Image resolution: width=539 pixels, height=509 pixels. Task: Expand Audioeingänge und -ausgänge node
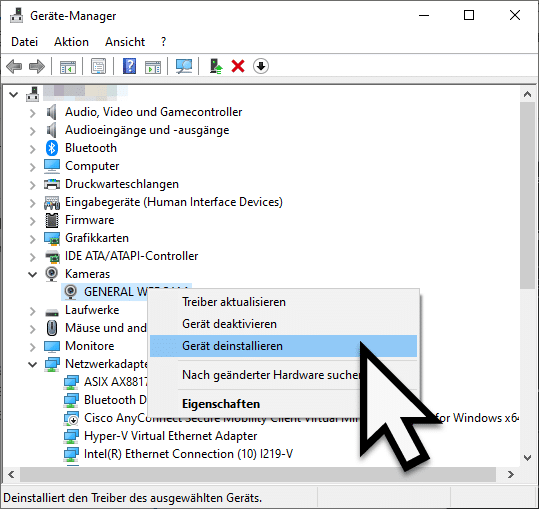tap(32, 131)
